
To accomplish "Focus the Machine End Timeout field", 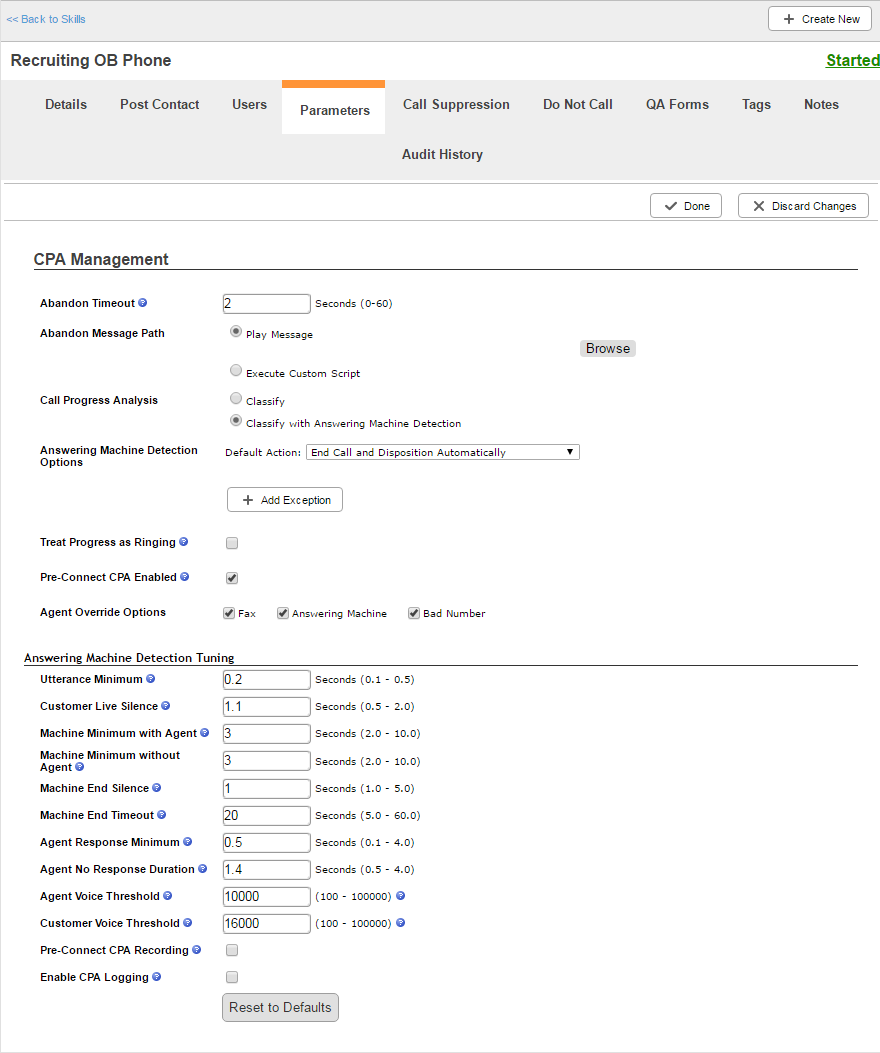I will click(x=267, y=815).
